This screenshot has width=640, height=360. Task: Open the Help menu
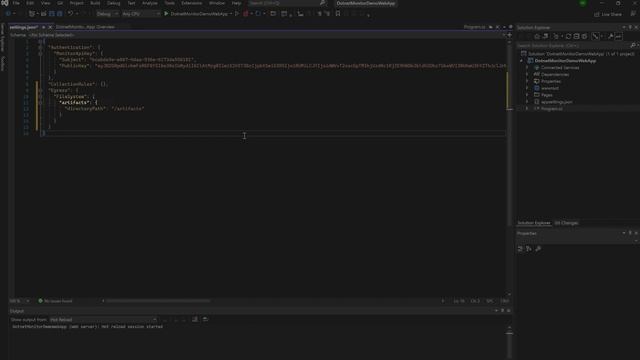[x=236, y=3]
